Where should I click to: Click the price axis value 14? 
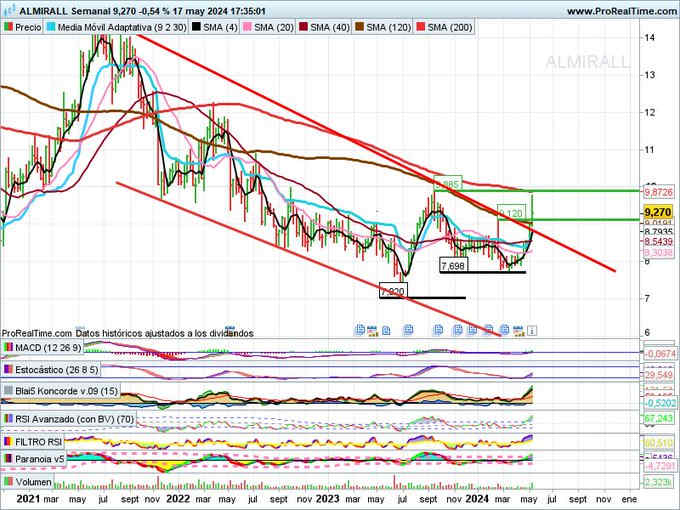(649, 38)
